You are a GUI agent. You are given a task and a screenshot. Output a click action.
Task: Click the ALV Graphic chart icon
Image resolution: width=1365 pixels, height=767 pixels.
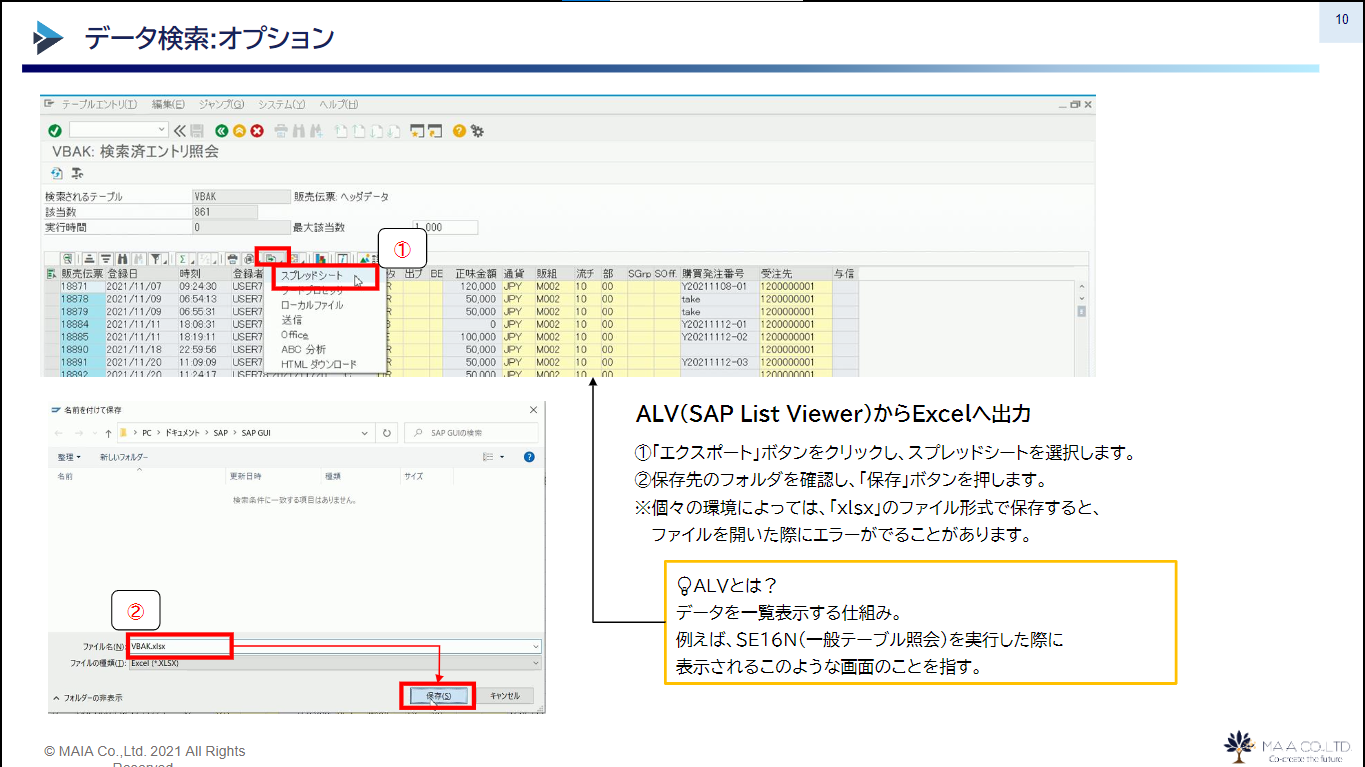coord(321,258)
